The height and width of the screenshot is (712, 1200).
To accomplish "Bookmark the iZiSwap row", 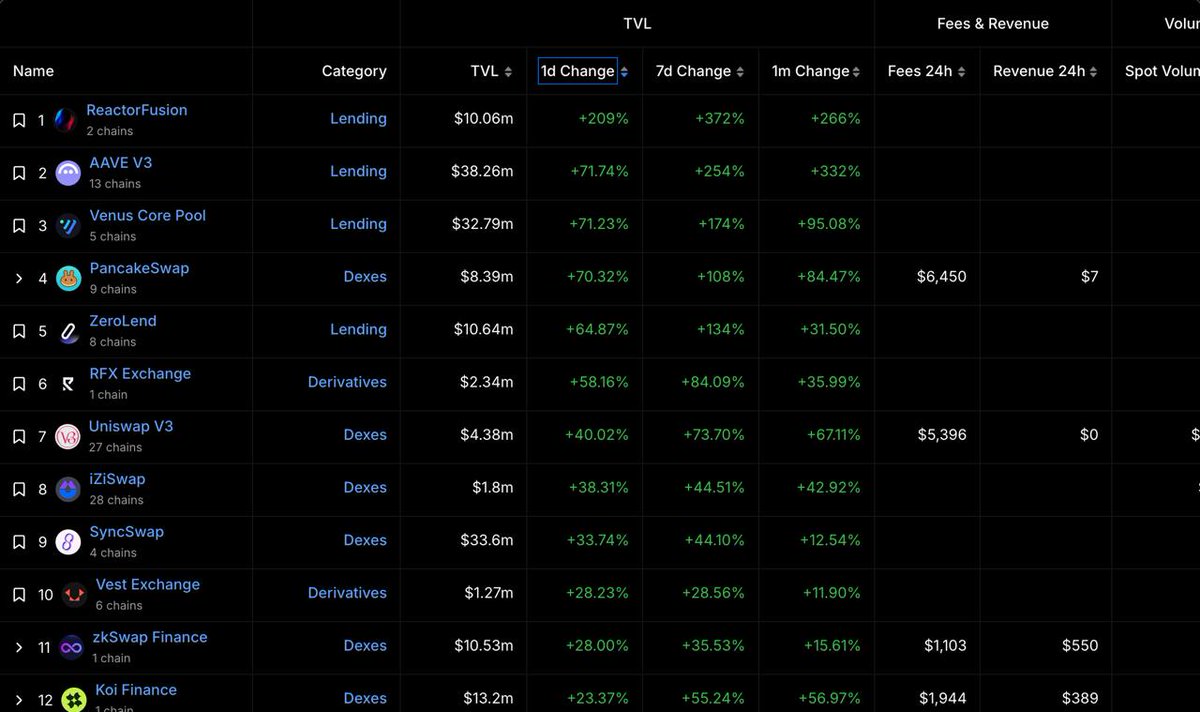I will (19, 489).
